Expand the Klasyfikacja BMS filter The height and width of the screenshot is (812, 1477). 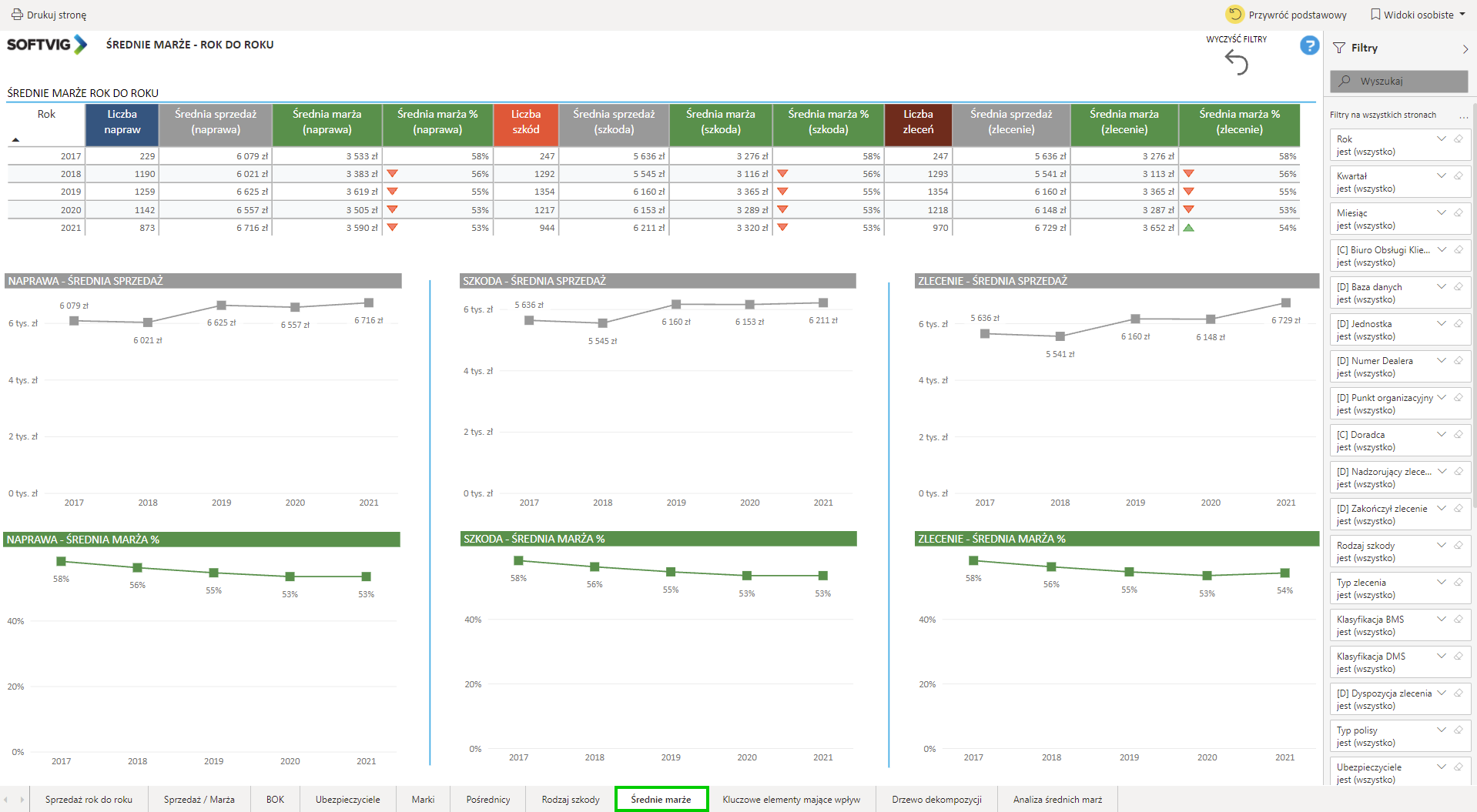tap(1441, 620)
